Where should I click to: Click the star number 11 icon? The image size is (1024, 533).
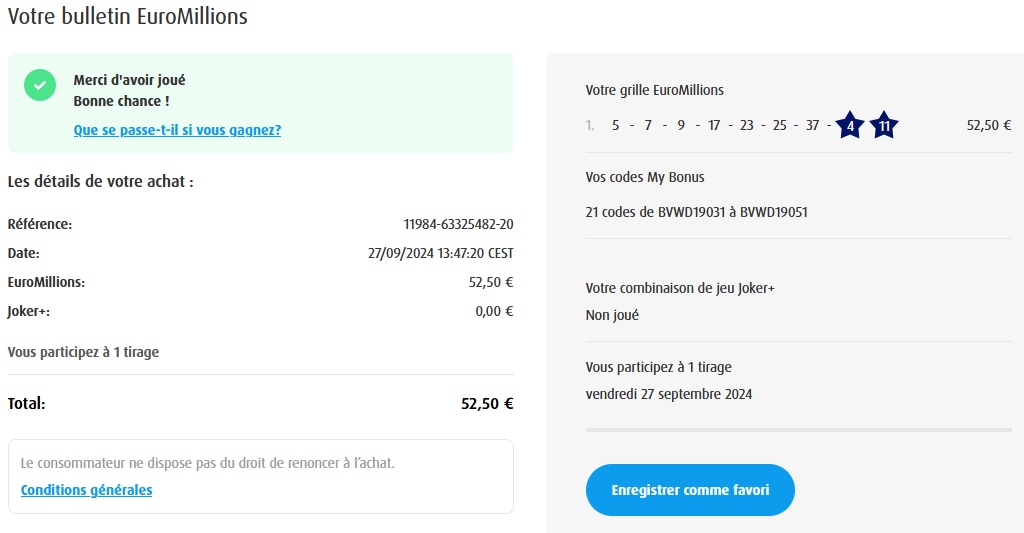click(884, 126)
